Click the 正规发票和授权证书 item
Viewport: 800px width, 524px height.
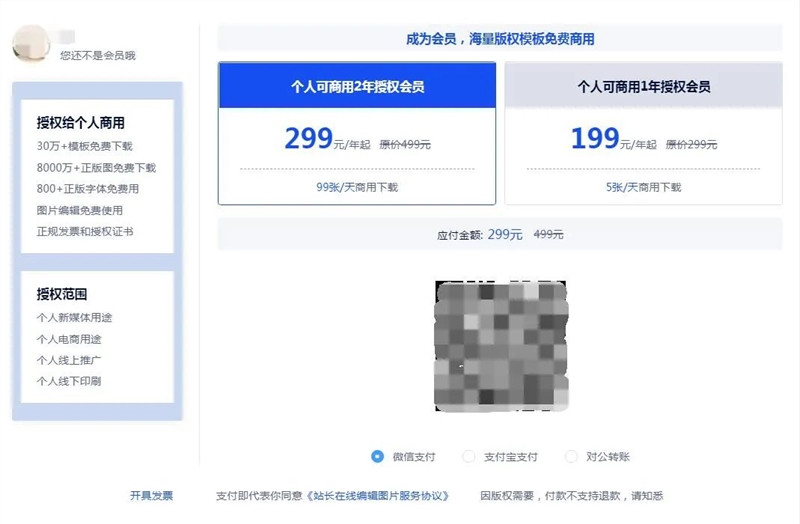tap(85, 232)
